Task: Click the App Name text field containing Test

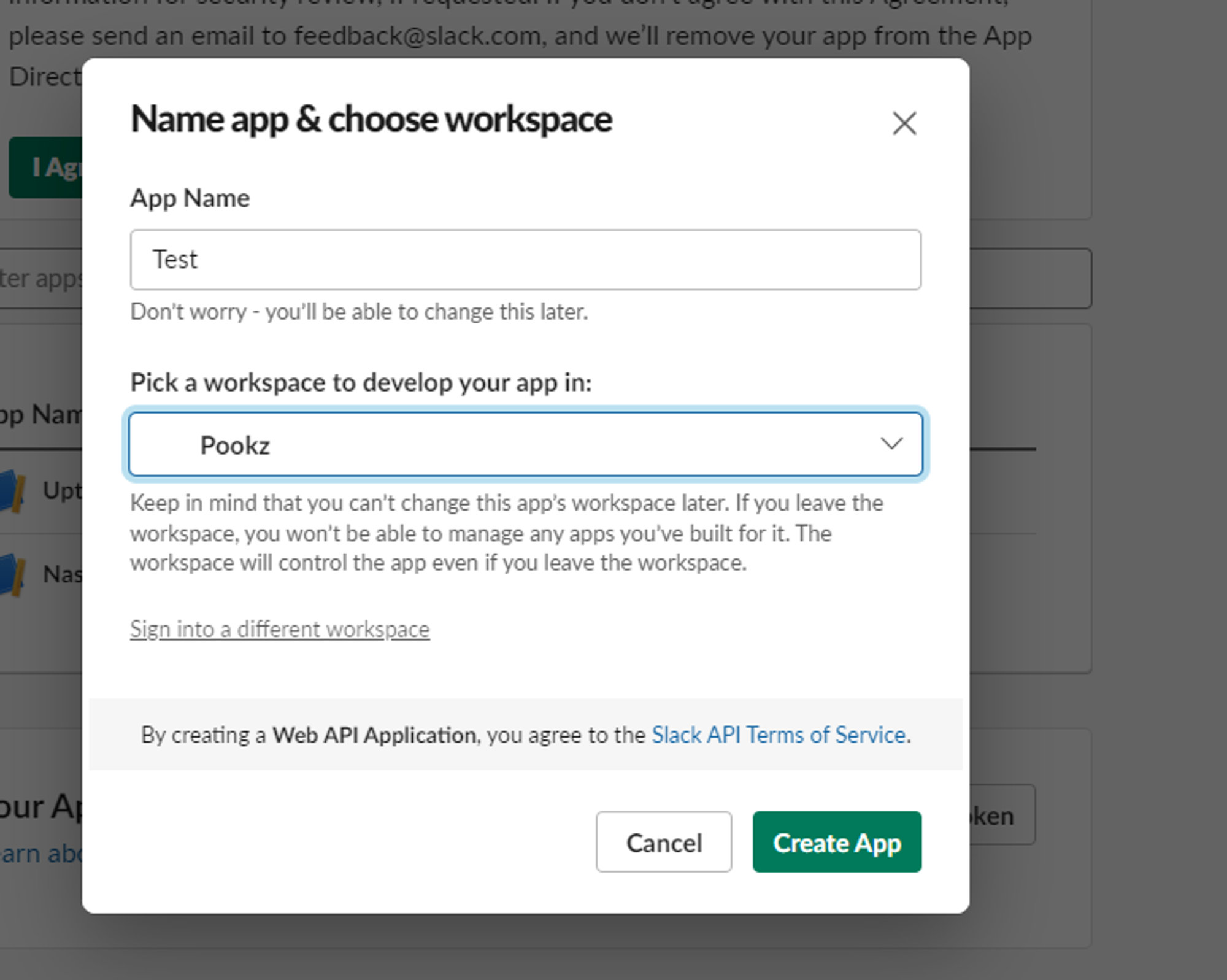Action: [x=525, y=260]
